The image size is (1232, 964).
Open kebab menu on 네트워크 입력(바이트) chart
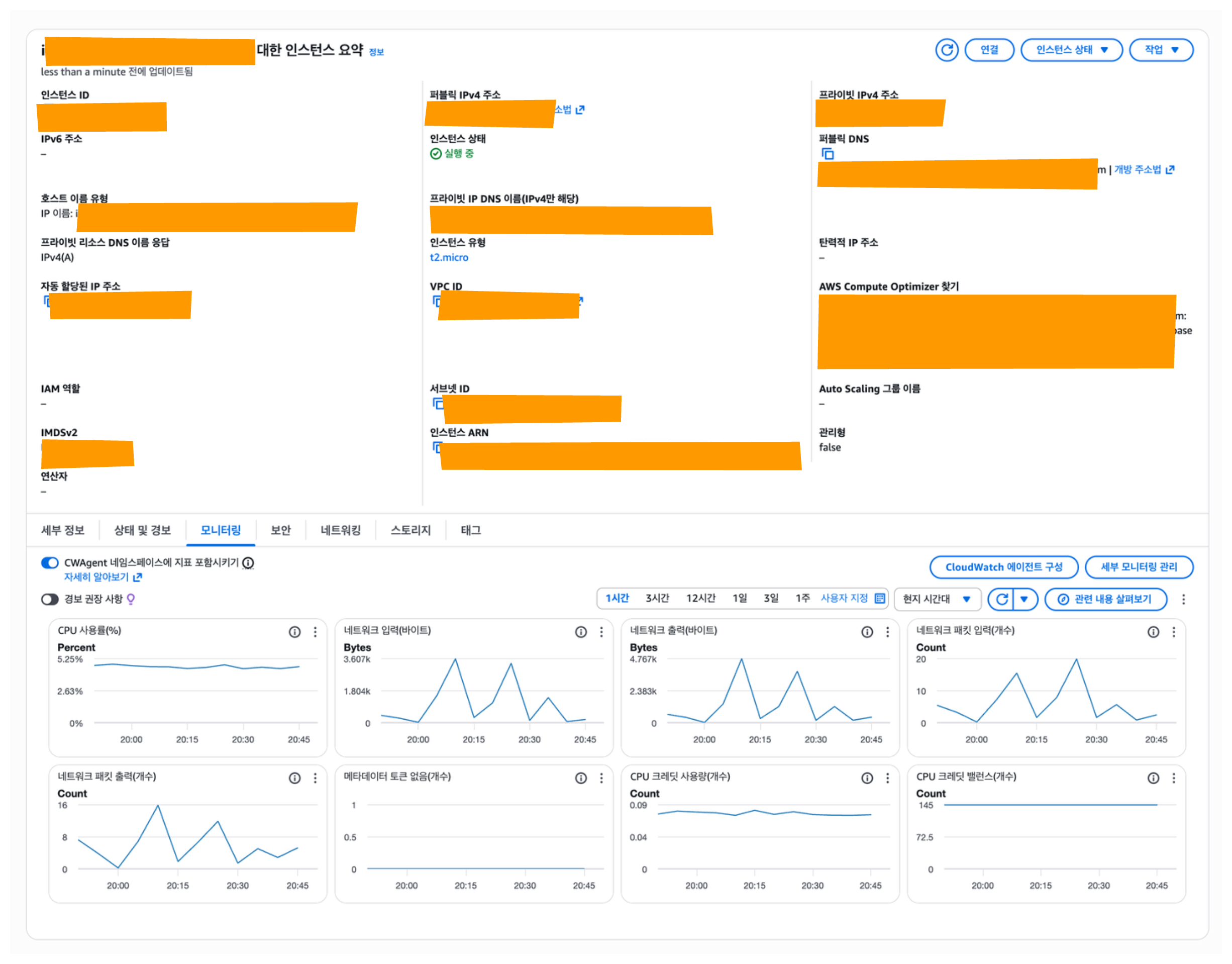click(601, 632)
